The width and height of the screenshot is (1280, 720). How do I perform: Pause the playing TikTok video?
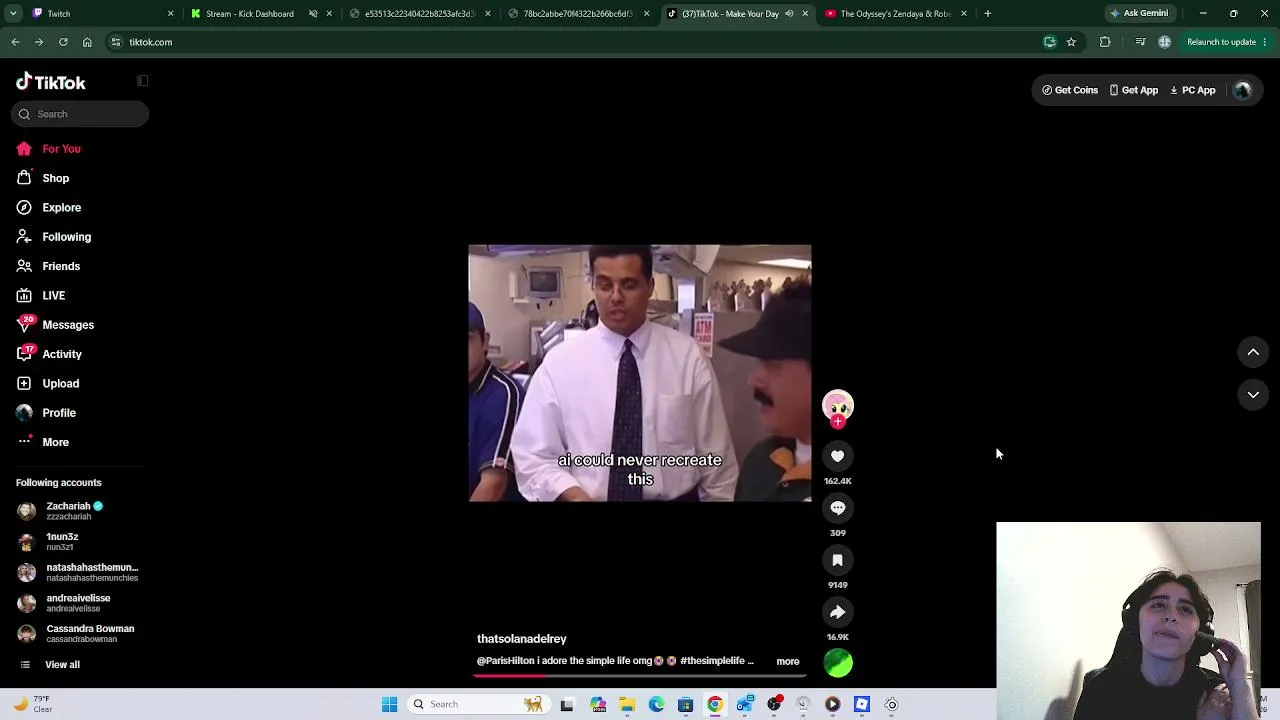coord(640,373)
